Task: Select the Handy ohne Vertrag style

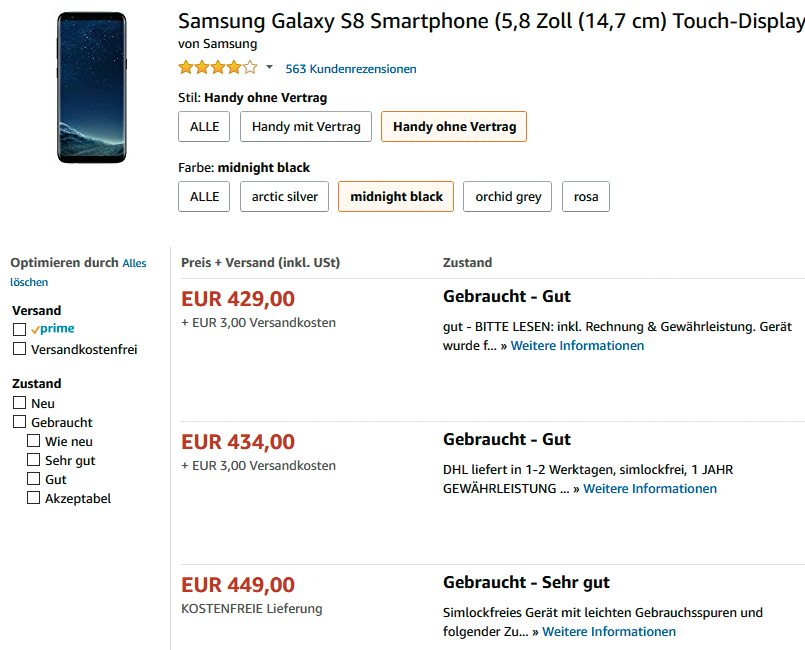Action: pyautogui.click(x=454, y=127)
